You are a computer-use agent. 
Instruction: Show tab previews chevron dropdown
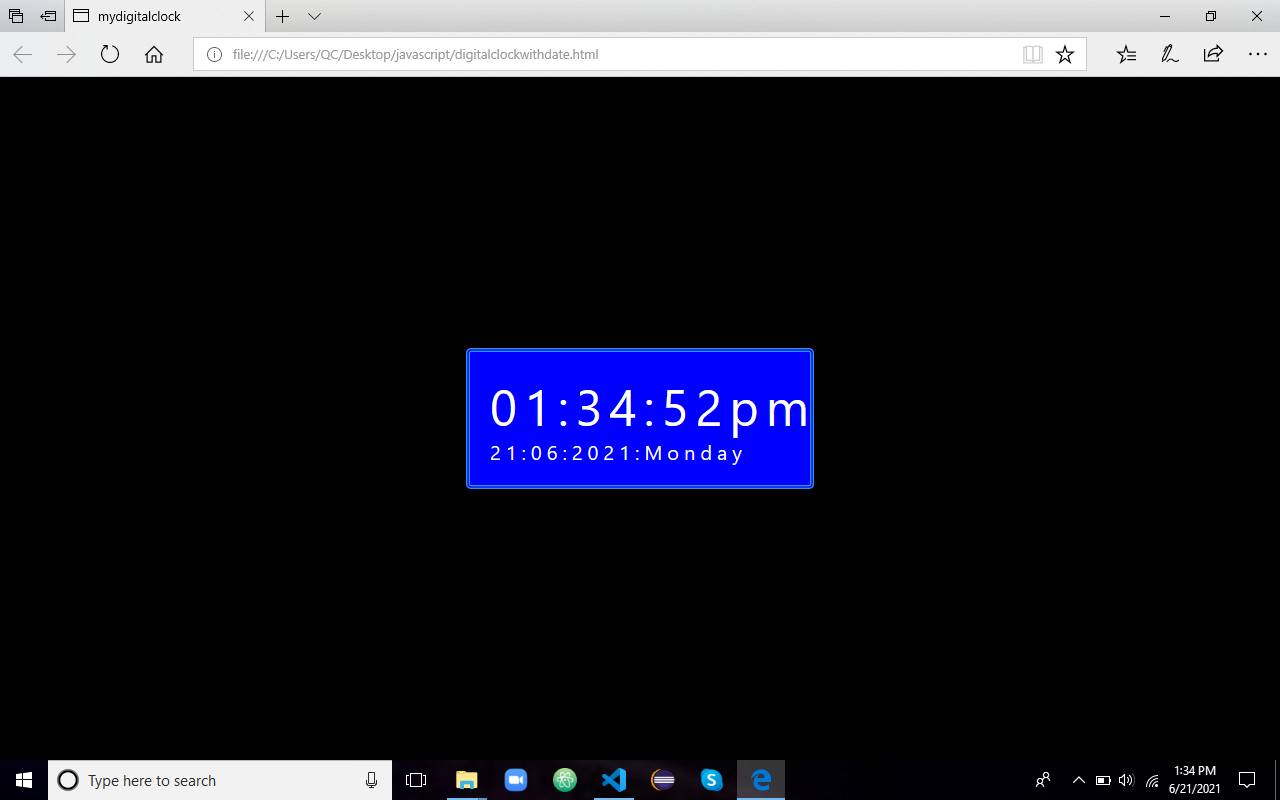tap(314, 17)
